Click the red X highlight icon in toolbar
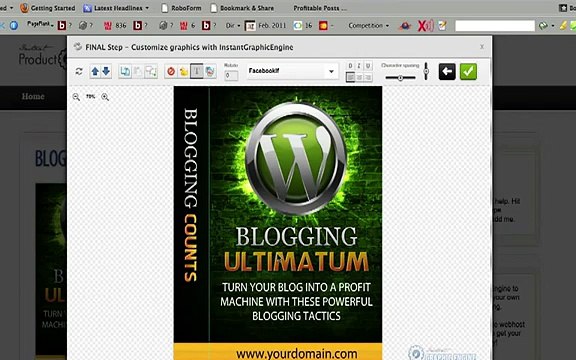The width and height of the screenshot is (576, 360). click(x=425, y=25)
